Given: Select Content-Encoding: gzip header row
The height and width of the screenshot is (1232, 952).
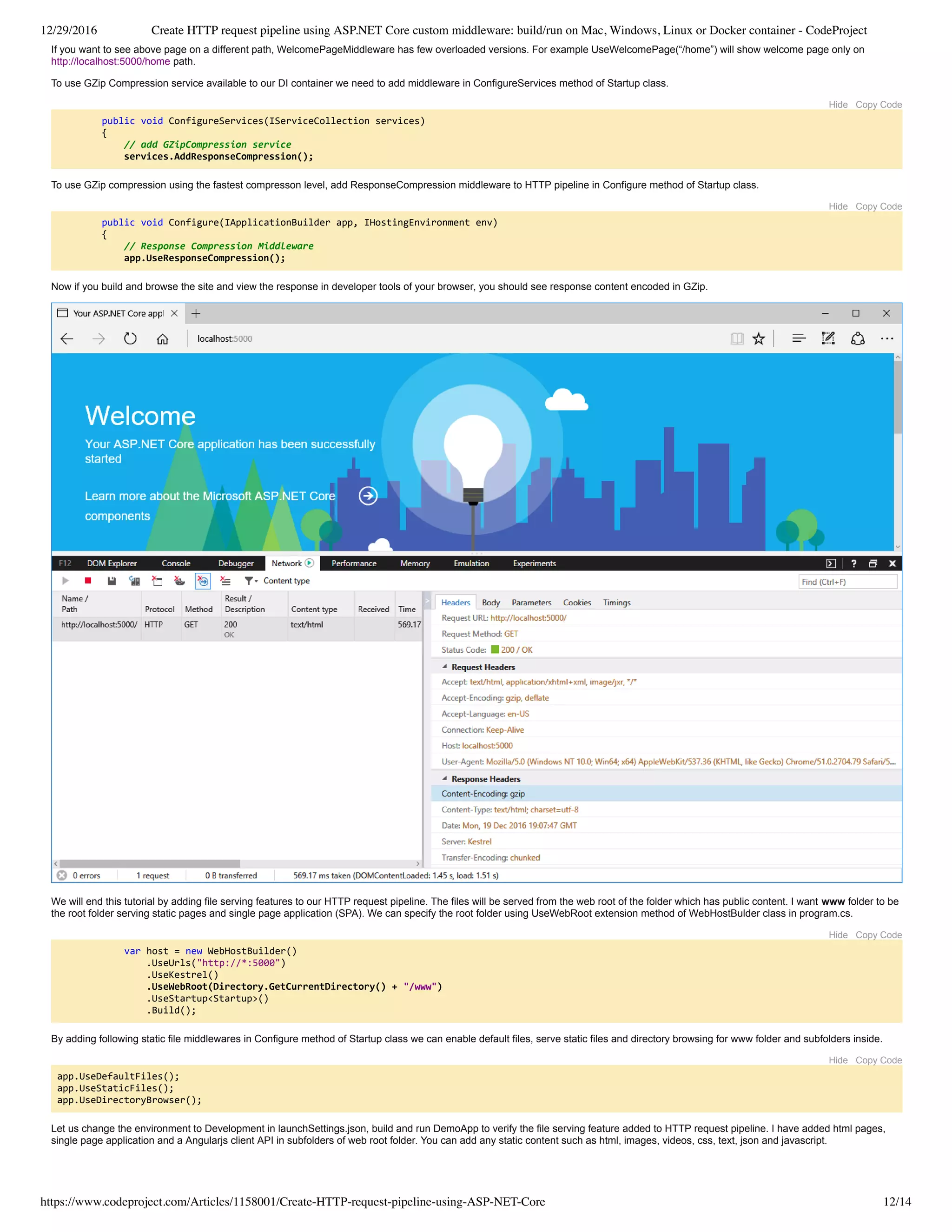Looking at the screenshot, I should point(666,793).
